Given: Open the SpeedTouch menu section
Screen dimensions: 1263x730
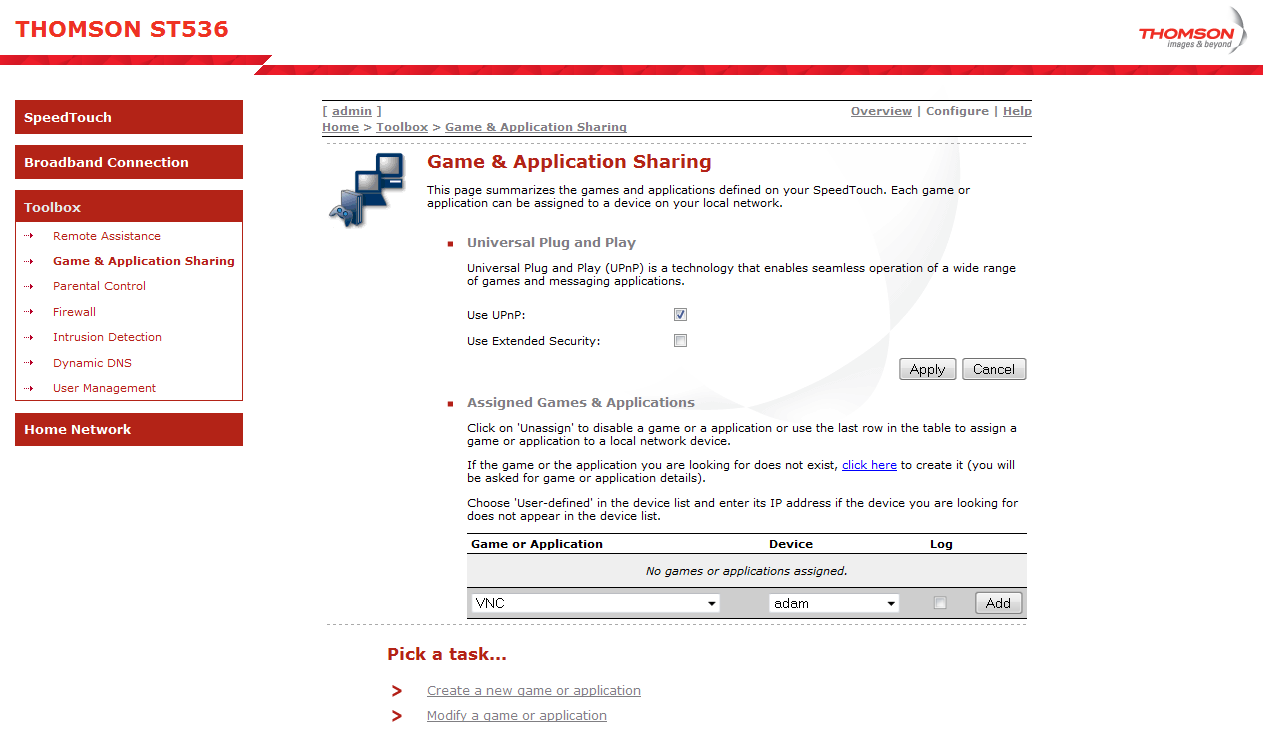Looking at the screenshot, I should (129, 117).
